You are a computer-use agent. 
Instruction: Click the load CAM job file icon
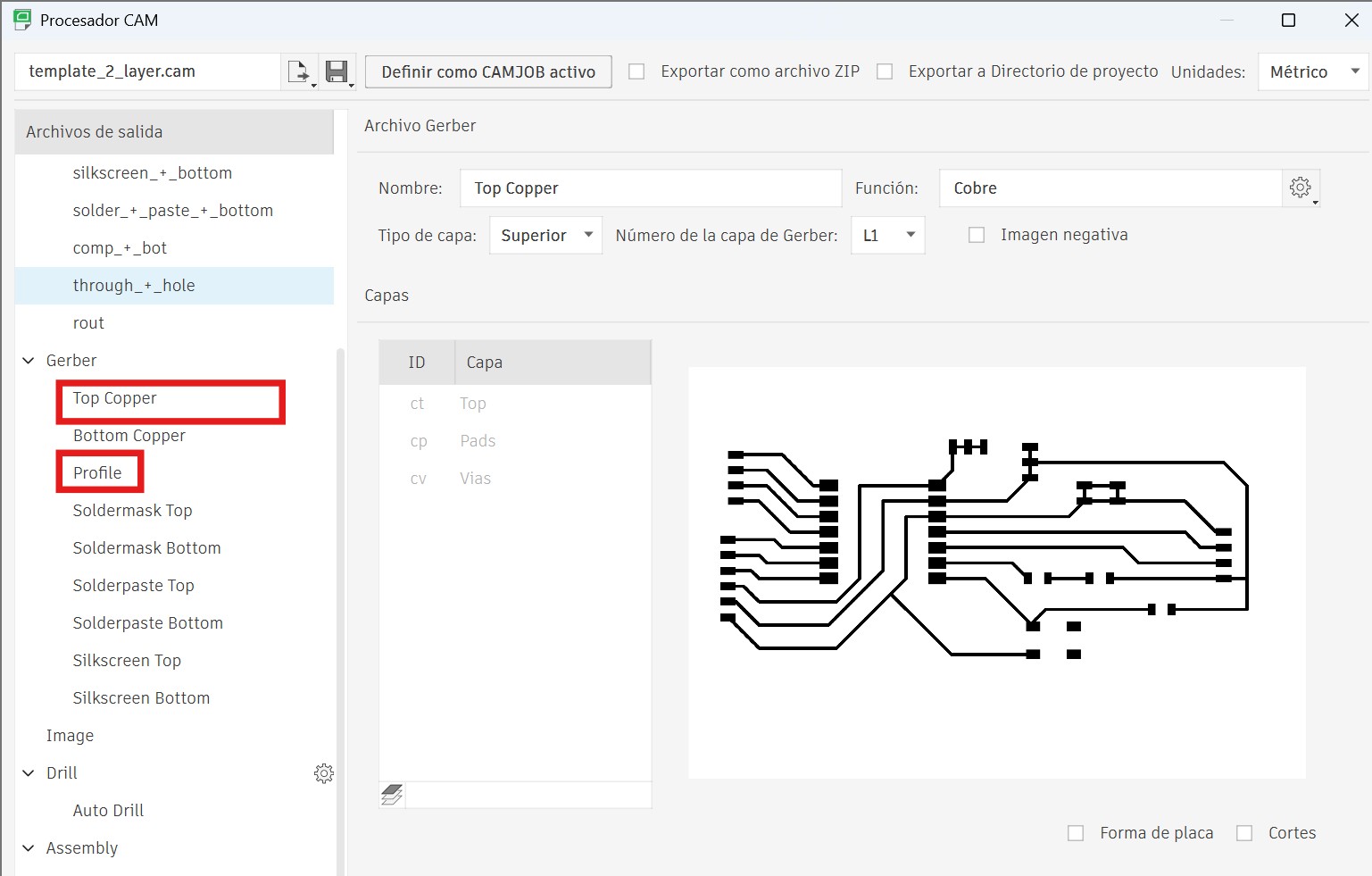[x=299, y=71]
